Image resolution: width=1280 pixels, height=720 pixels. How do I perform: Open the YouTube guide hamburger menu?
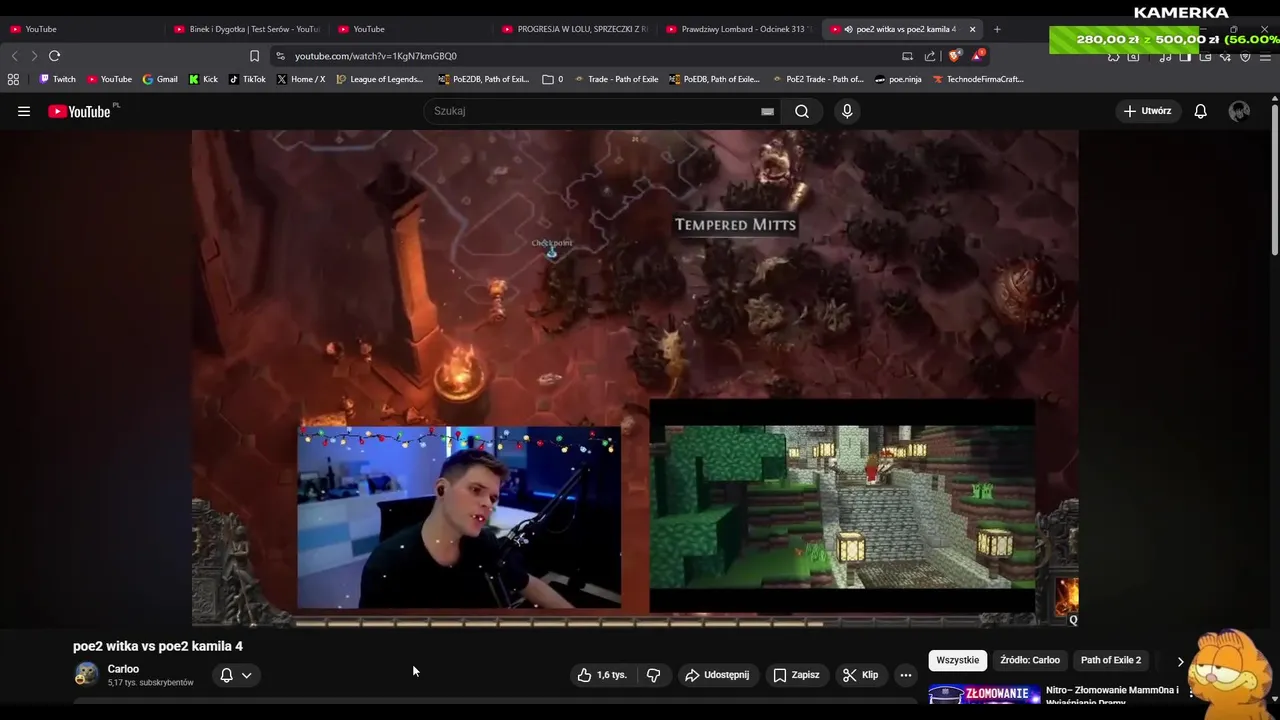pos(24,111)
